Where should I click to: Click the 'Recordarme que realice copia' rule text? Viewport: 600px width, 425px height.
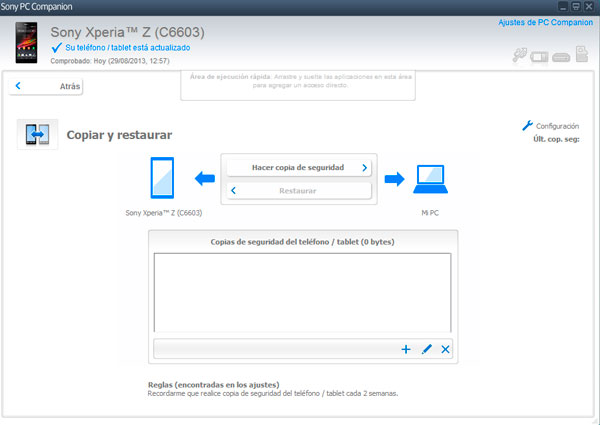273,393
